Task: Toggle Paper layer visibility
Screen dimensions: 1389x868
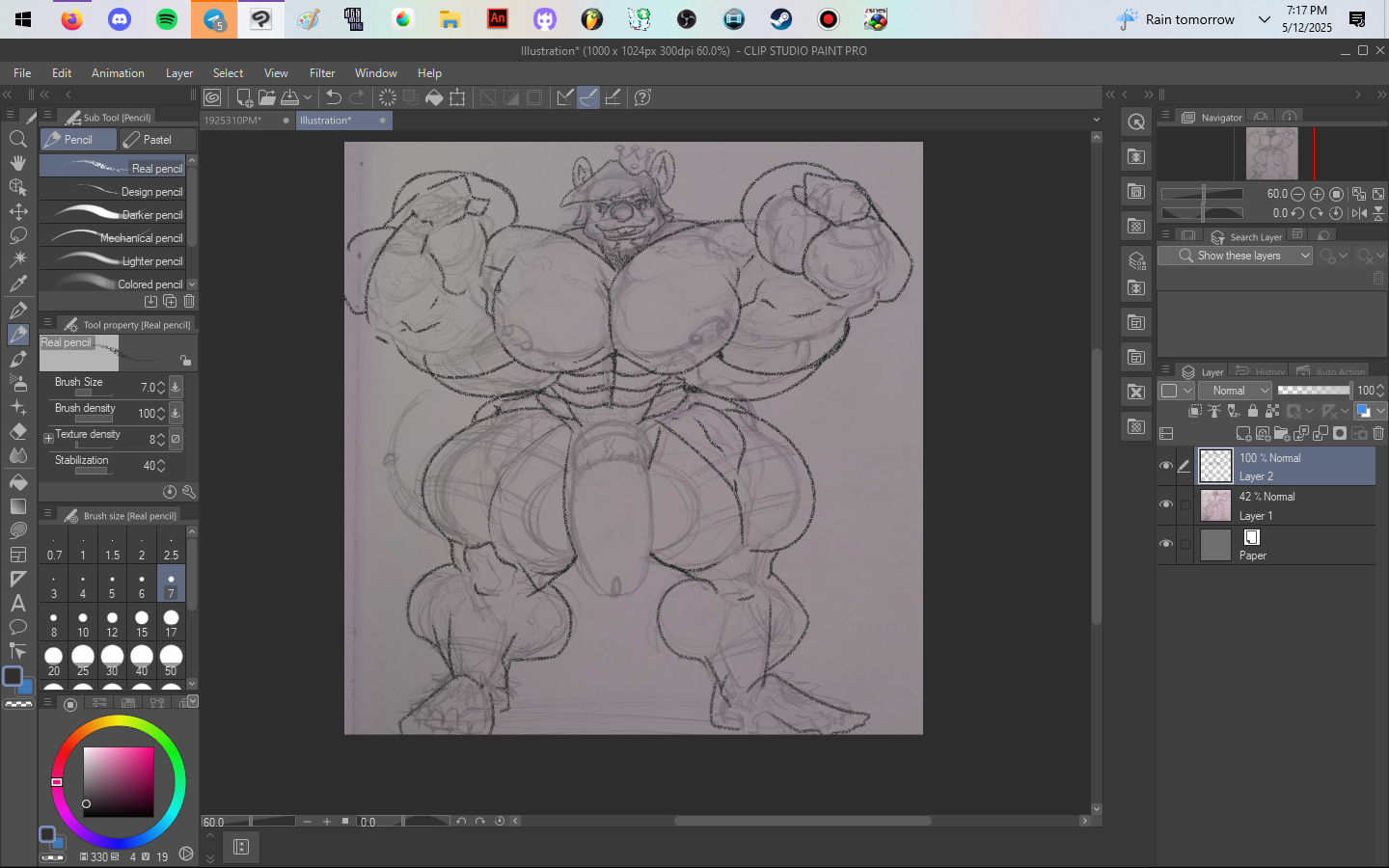Action: [x=1166, y=544]
